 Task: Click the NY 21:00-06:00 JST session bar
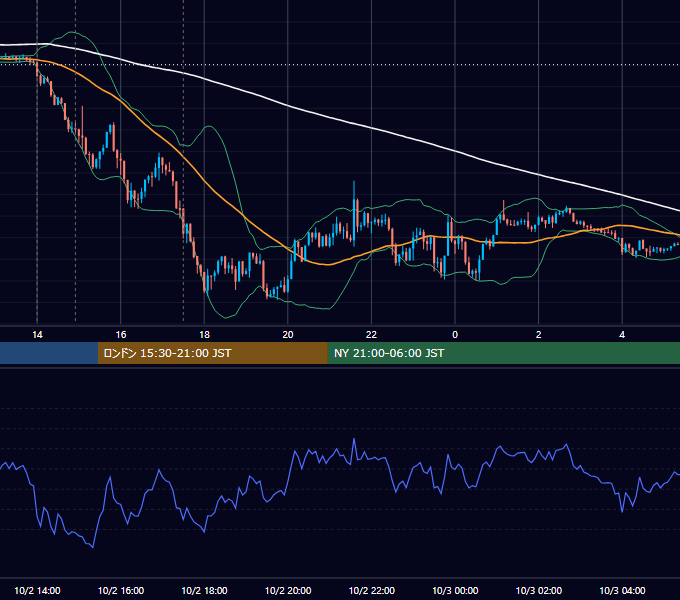click(x=503, y=353)
